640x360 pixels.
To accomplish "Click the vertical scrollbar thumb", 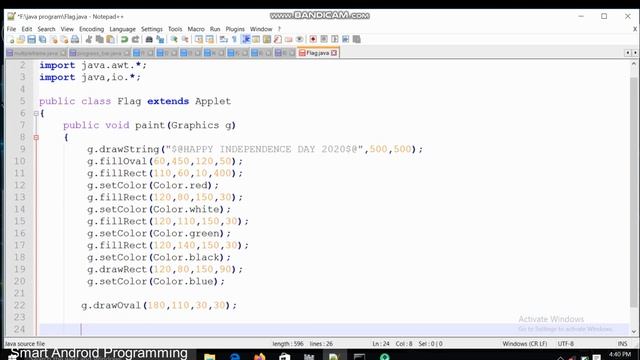I will 634,192.
